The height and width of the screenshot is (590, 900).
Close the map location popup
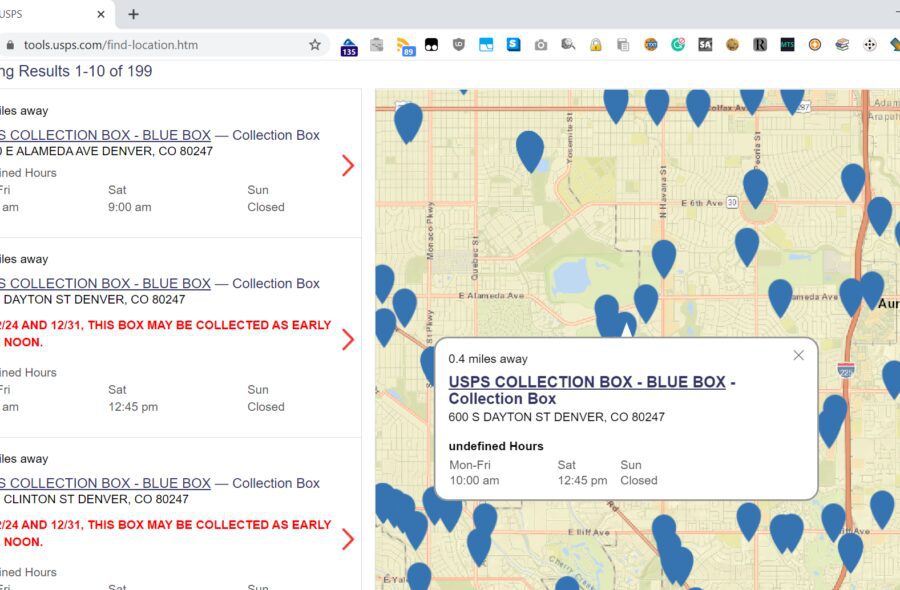click(798, 355)
